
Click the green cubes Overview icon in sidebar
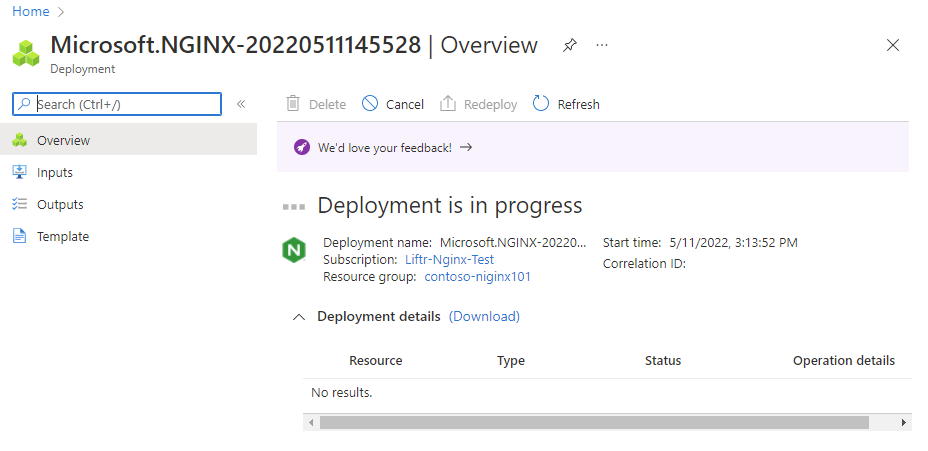click(x=20, y=140)
